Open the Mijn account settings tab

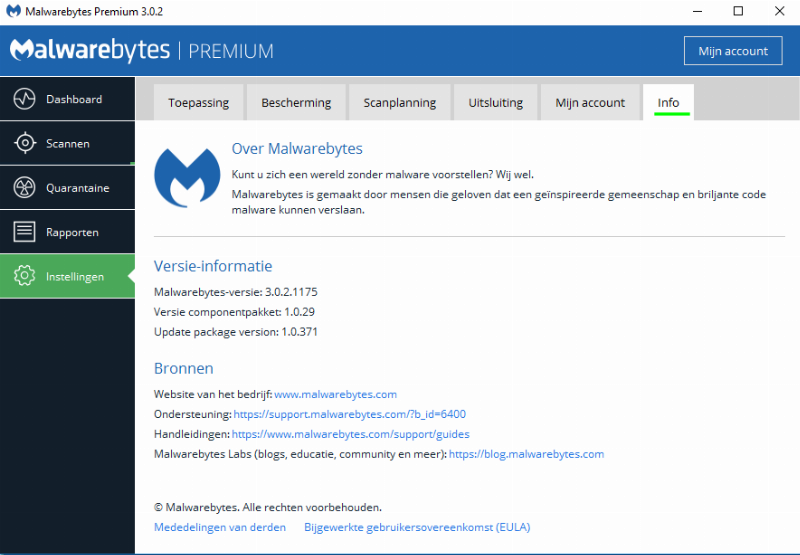point(590,103)
